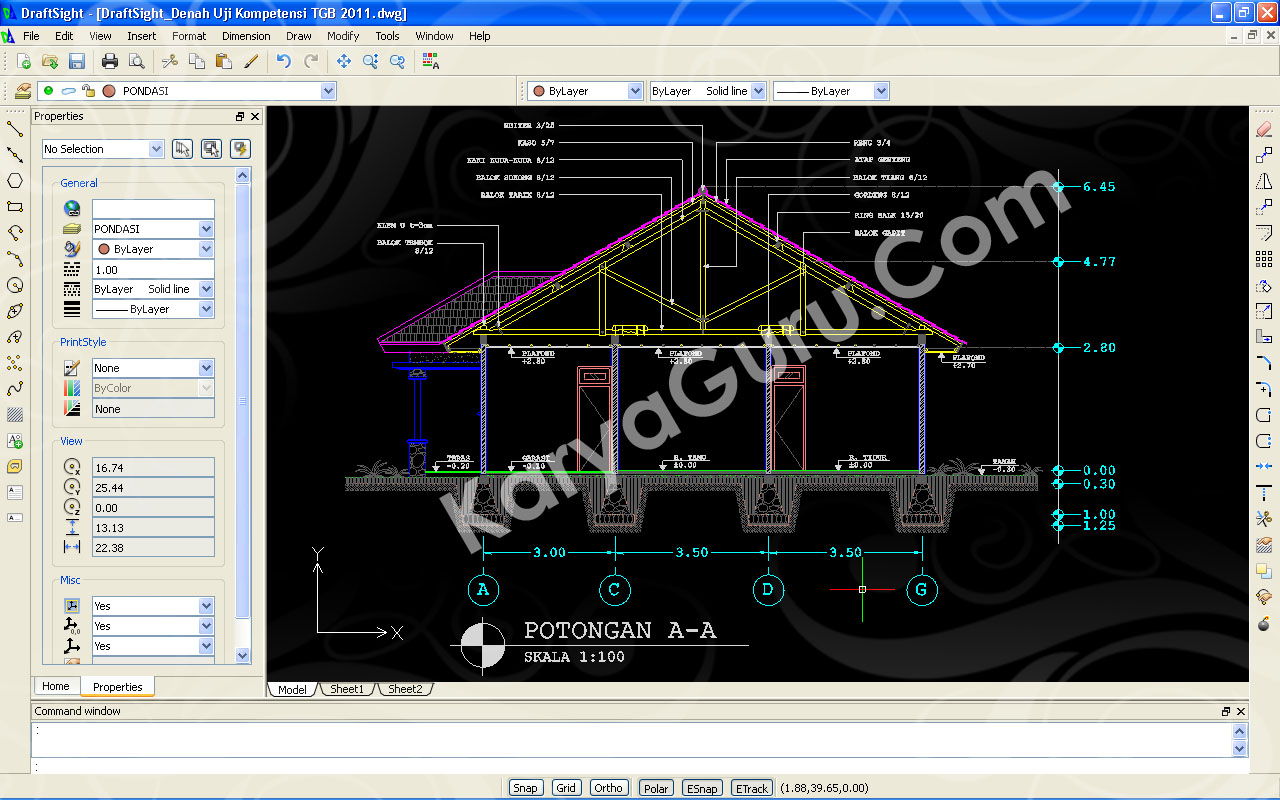Viewport: 1280px width, 800px height.
Task: Open the No Selection dropdown
Action: coord(156,149)
